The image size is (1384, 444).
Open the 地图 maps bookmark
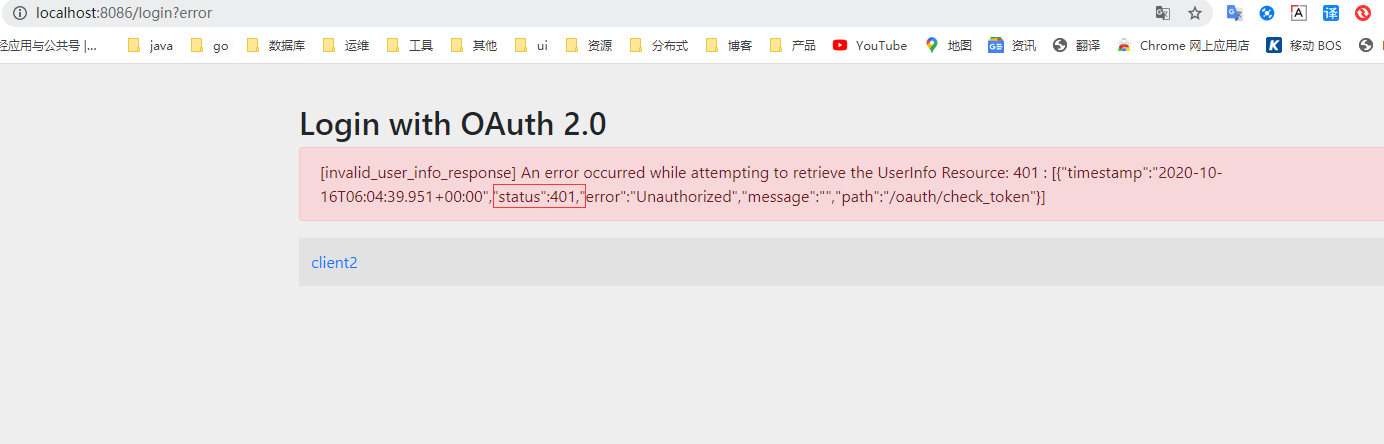point(948,45)
